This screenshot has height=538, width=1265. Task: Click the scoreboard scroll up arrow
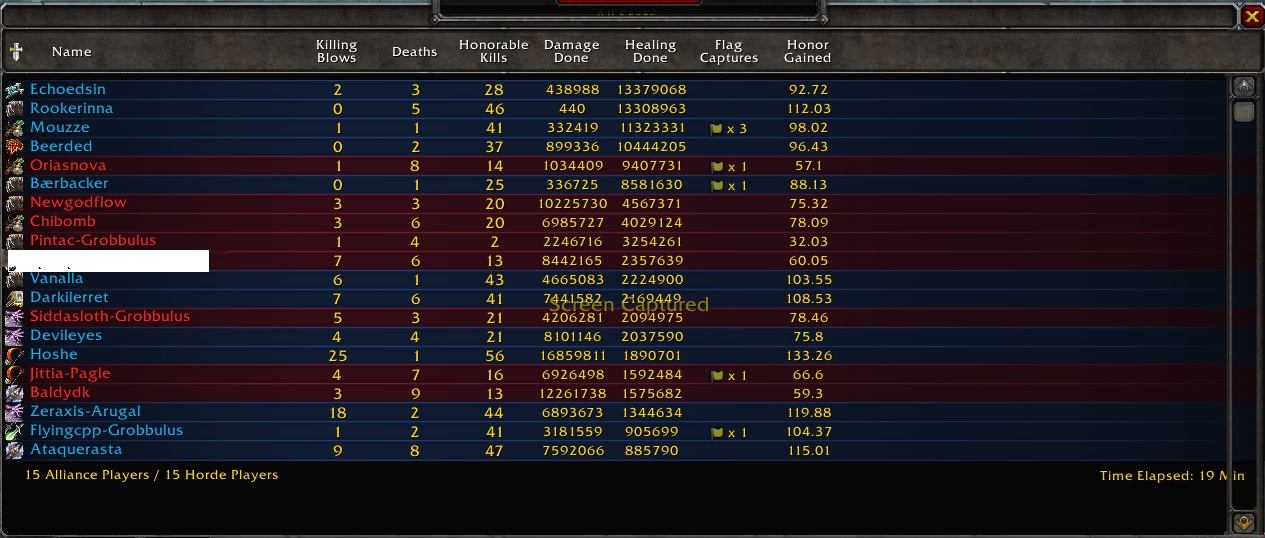(x=1244, y=86)
